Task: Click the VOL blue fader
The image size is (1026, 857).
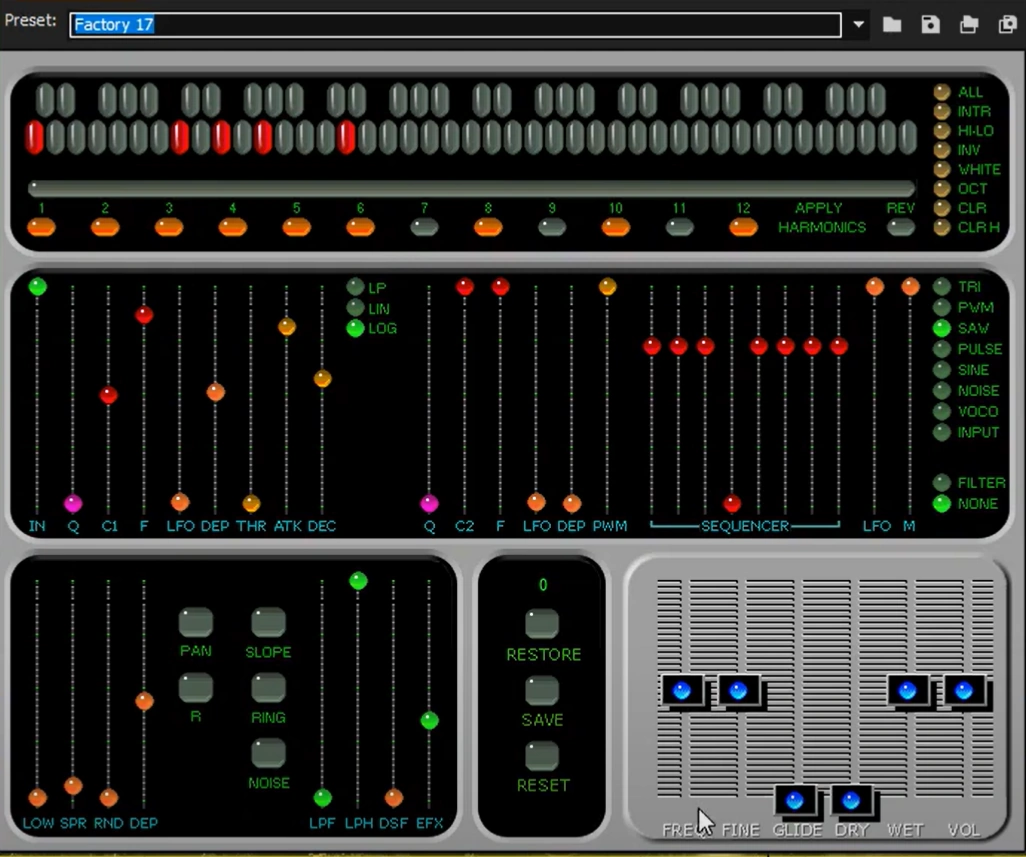Action: click(x=964, y=691)
